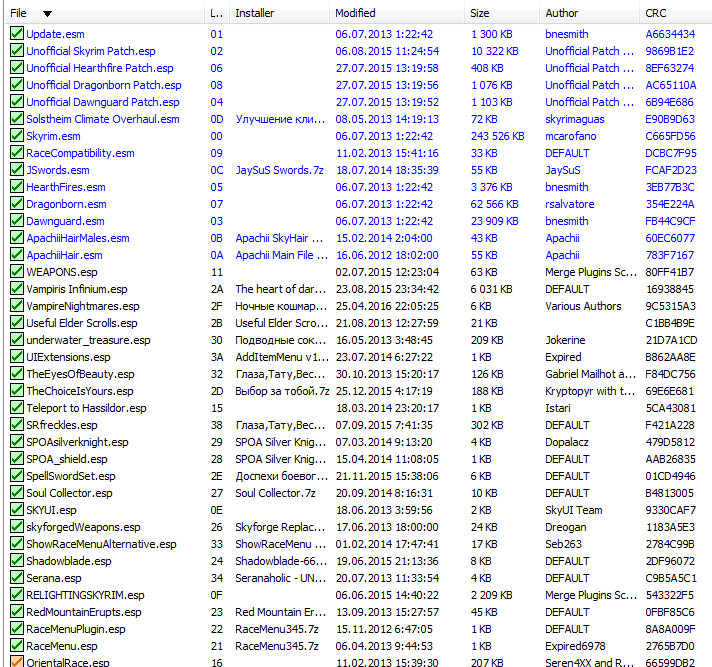
Task: Sort by load order column header
Action: point(217,13)
